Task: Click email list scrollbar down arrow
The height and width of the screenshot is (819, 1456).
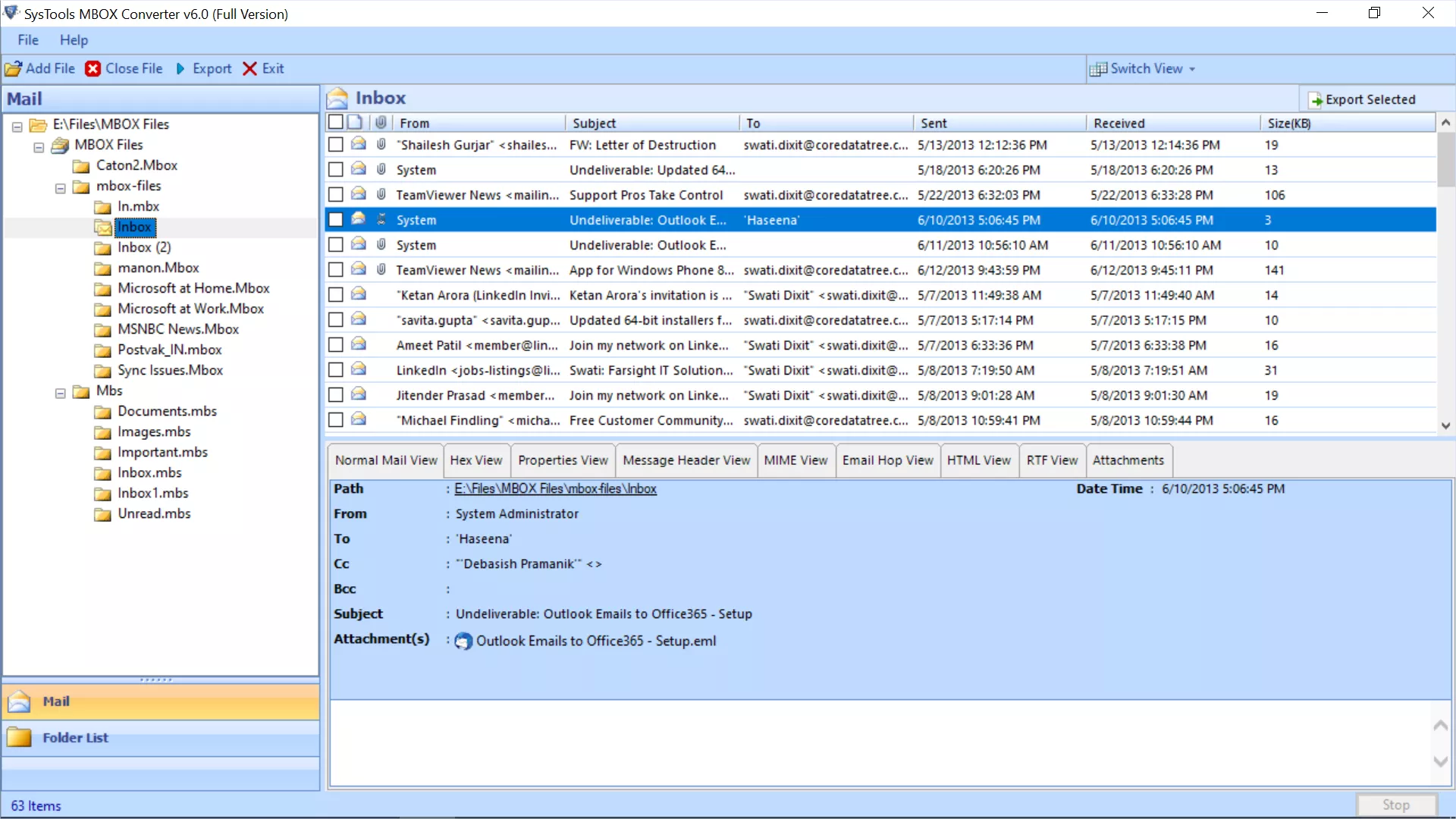Action: pos(1445,425)
